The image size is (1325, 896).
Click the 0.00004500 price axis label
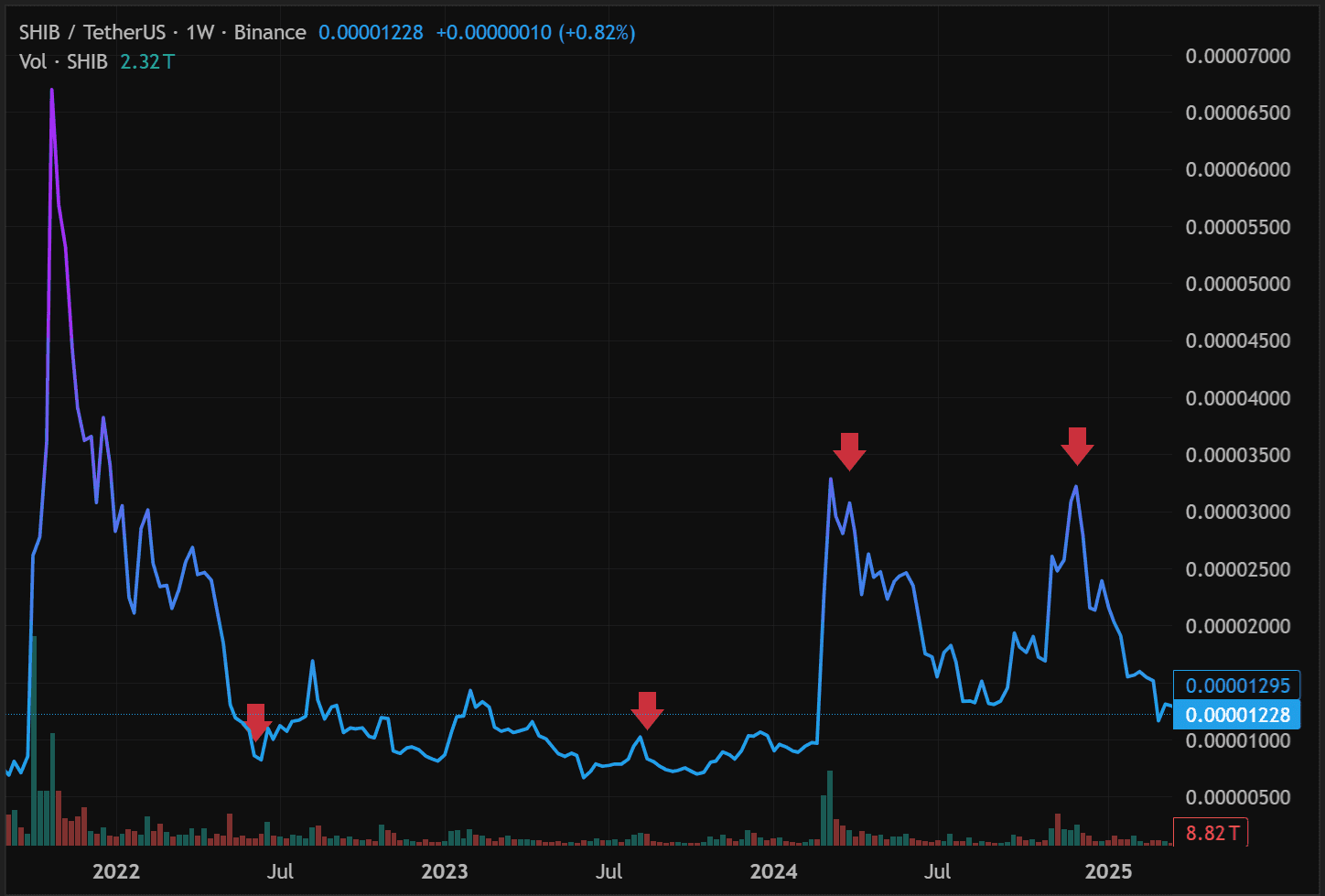tap(1238, 340)
